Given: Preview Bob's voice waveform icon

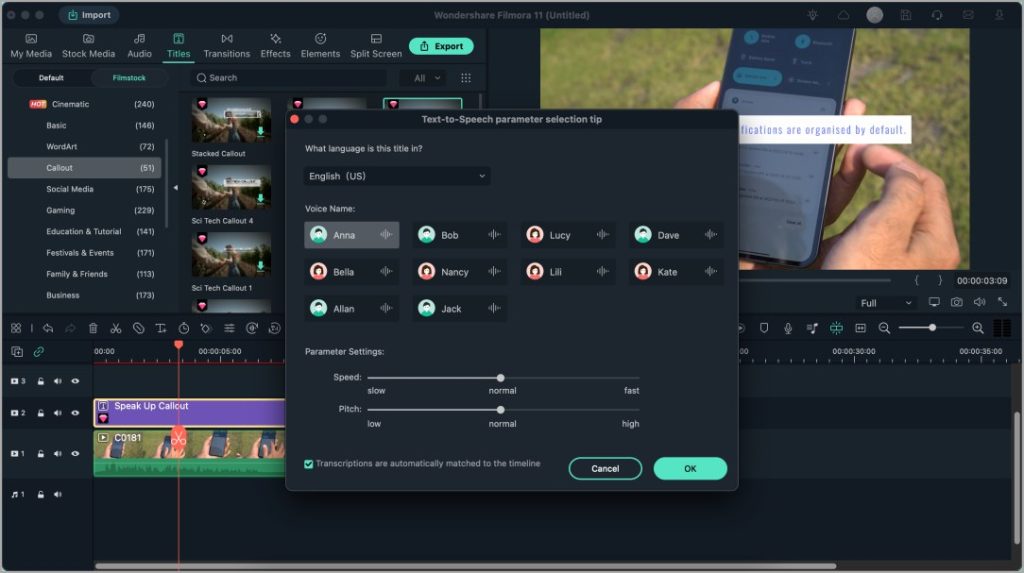Looking at the screenshot, I should (x=494, y=235).
